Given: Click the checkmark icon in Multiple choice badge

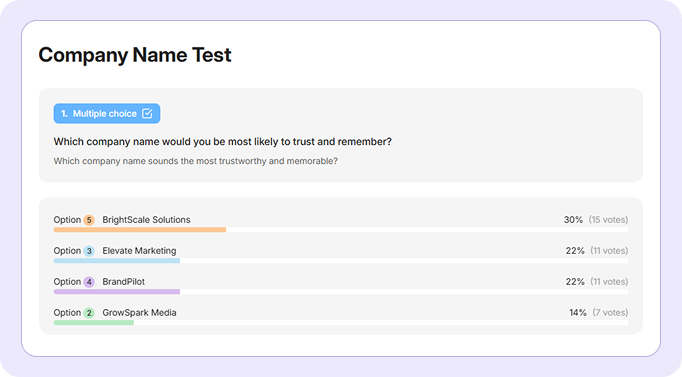Looking at the screenshot, I should click(147, 113).
